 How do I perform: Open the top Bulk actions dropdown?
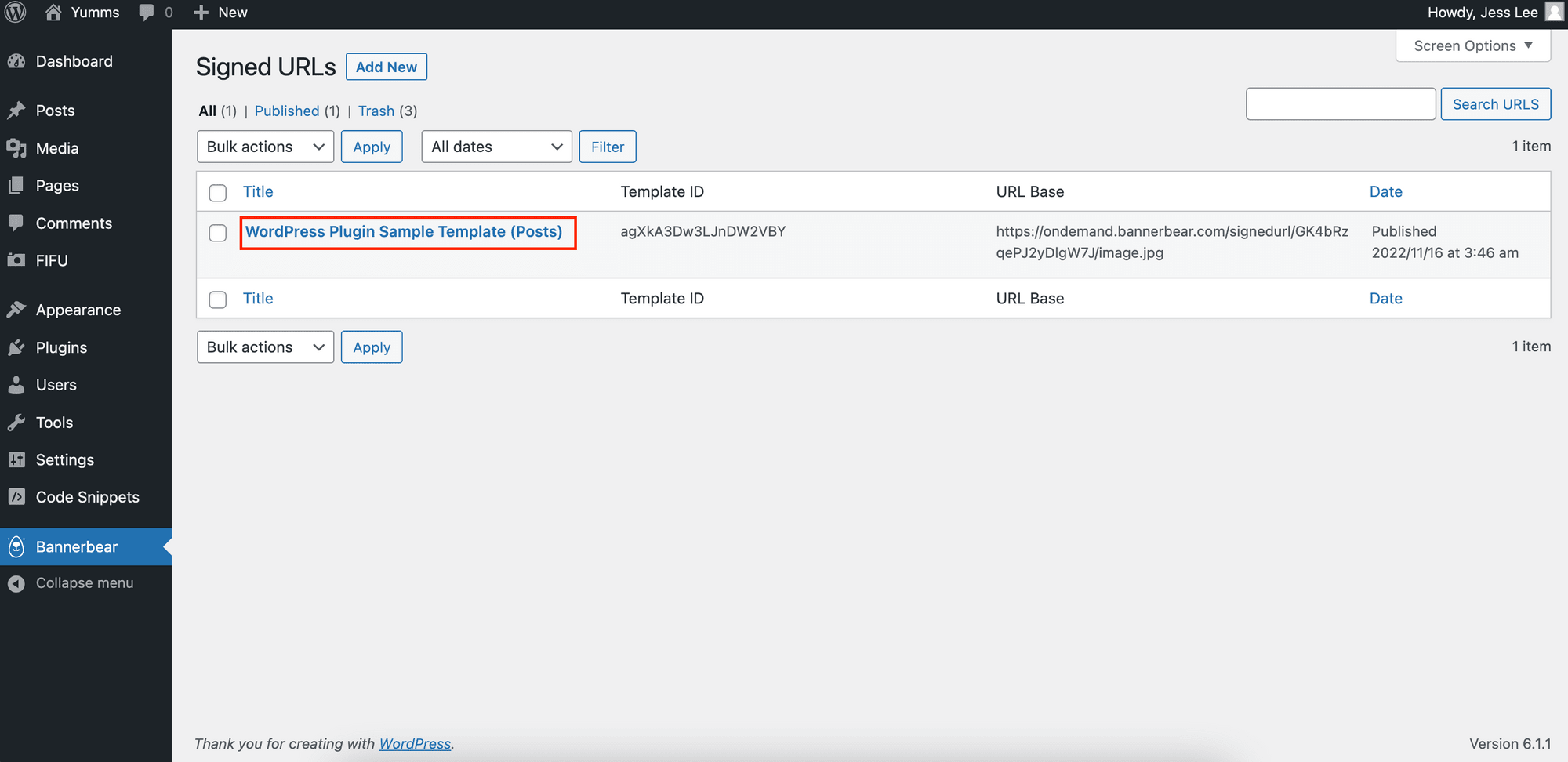pyautogui.click(x=265, y=147)
